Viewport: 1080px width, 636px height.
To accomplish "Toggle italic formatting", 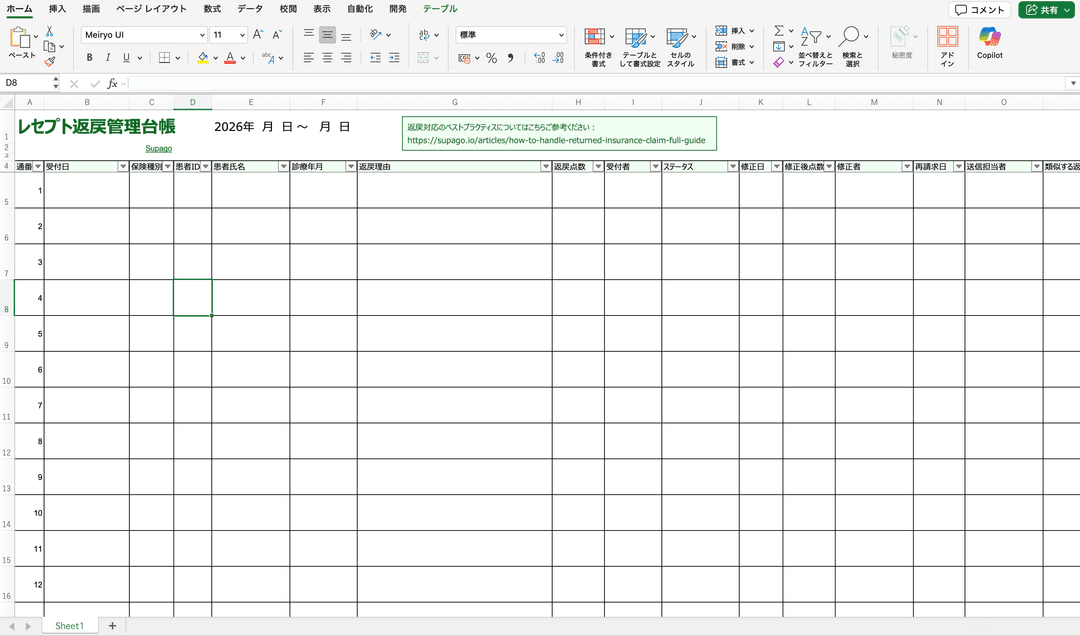I will (108, 58).
